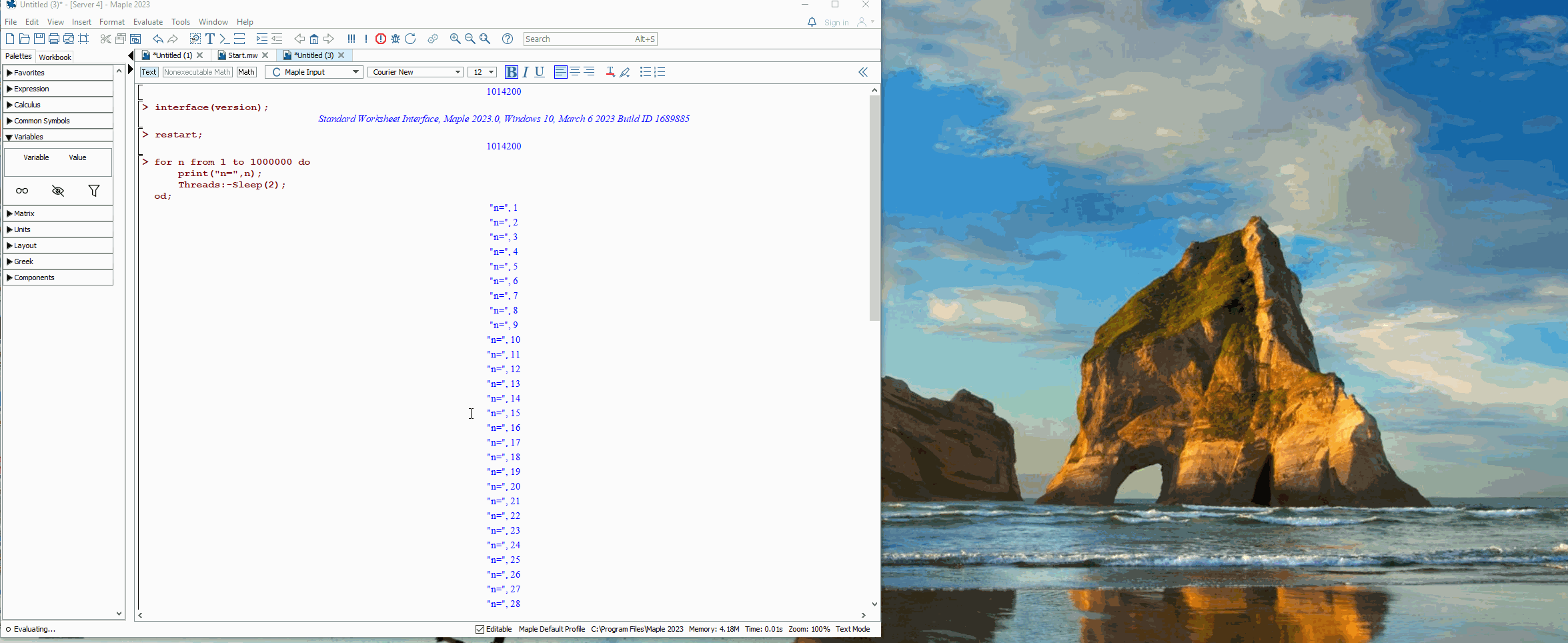Hide variables using the crossed-eye icon
Image resolution: width=1568 pixels, height=643 pixels.
[58, 191]
